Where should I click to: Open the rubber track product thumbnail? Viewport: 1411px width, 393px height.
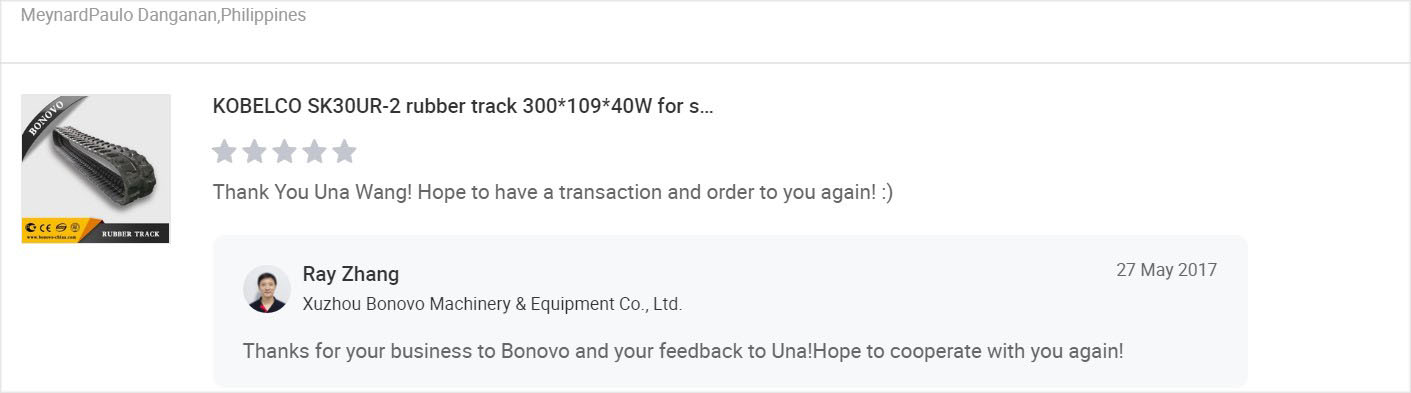96,169
